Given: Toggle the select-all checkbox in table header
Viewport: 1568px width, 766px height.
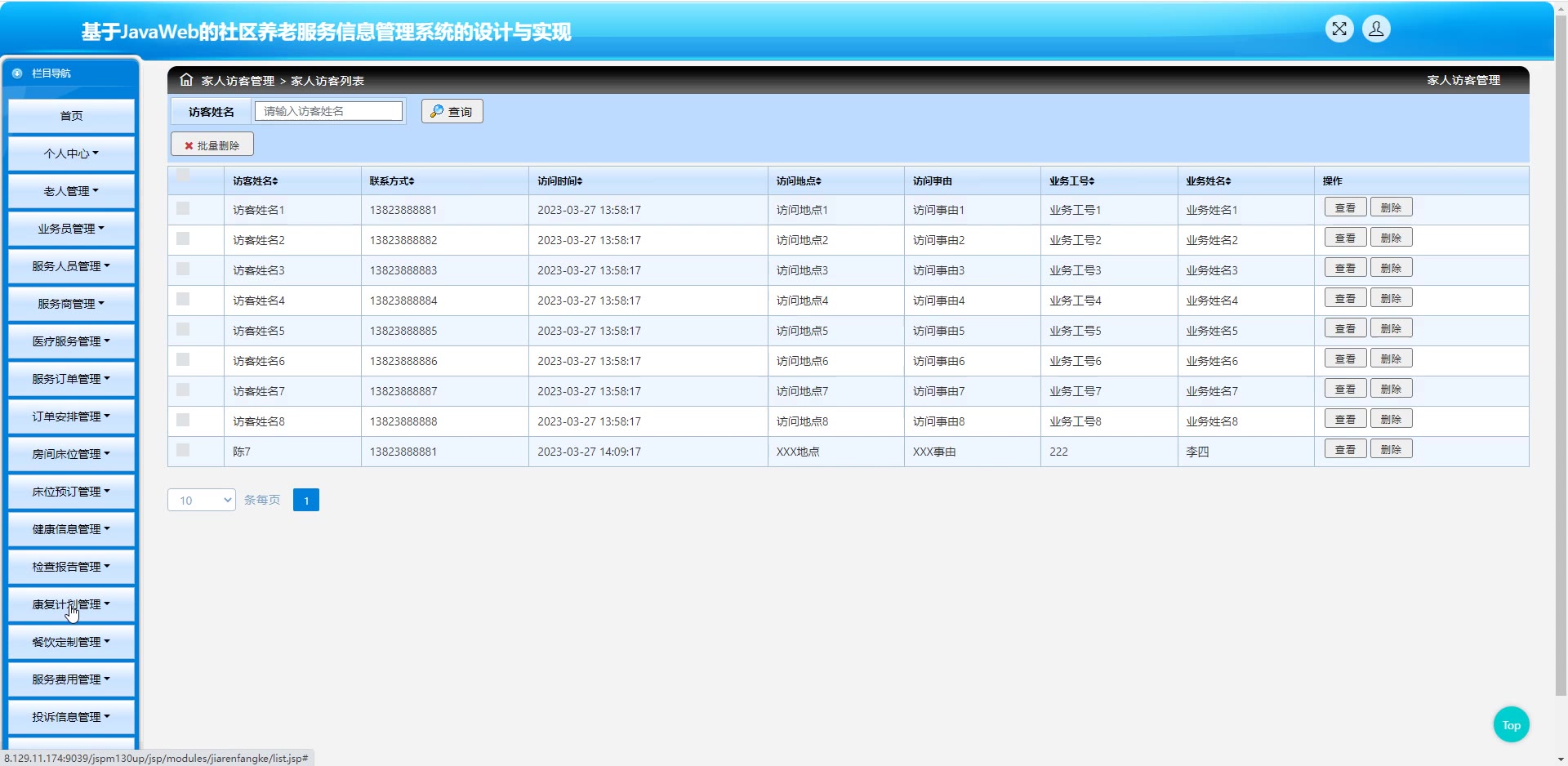Looking at the screenshot, I should pos(183,175).
